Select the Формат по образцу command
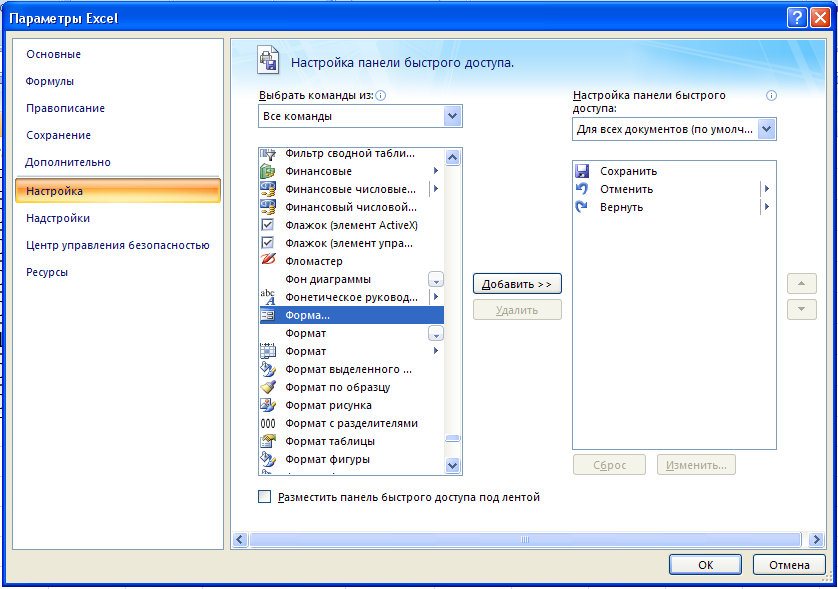 point(352,387)
